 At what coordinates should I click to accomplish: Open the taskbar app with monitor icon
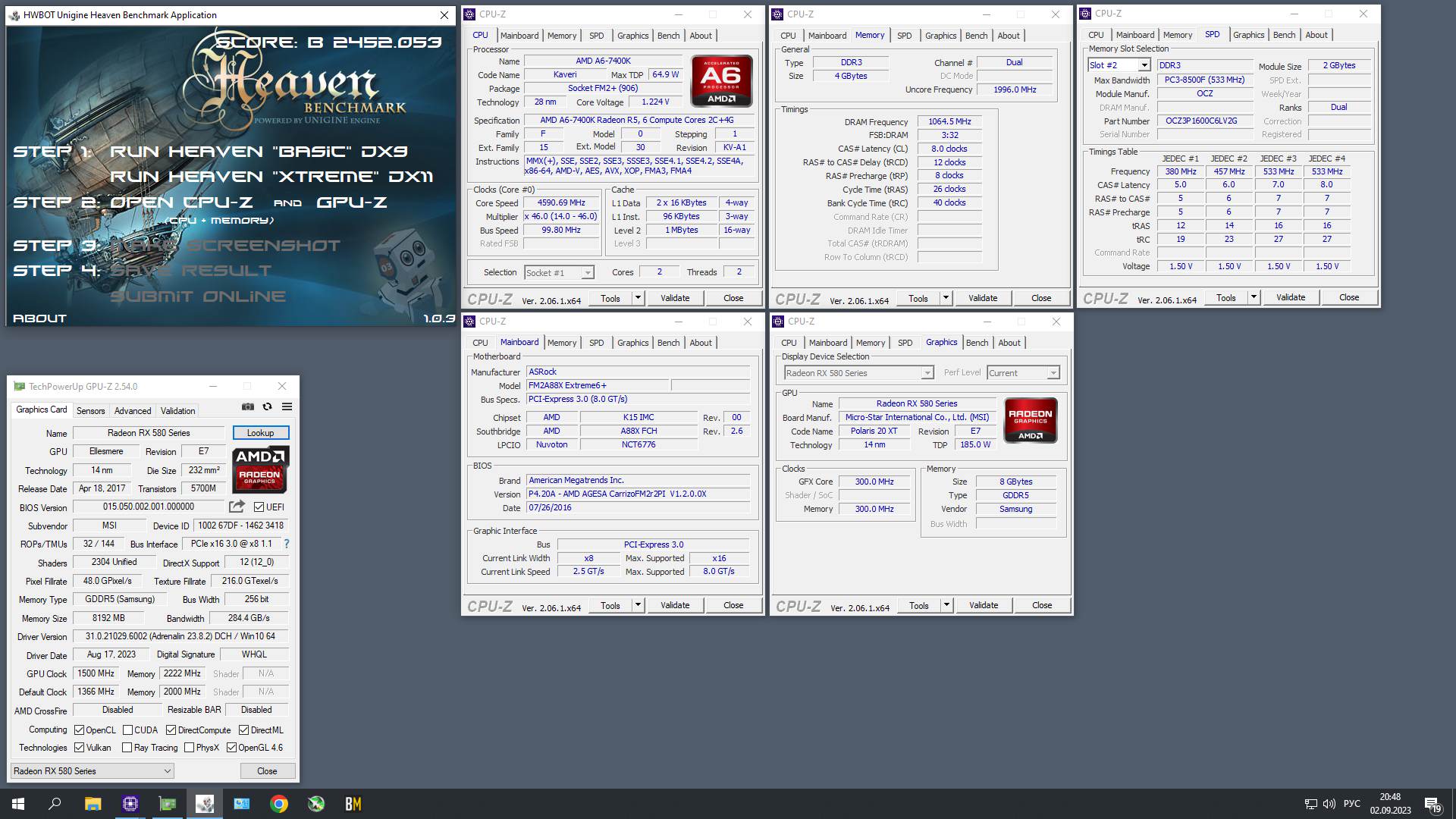coord(241,804)
